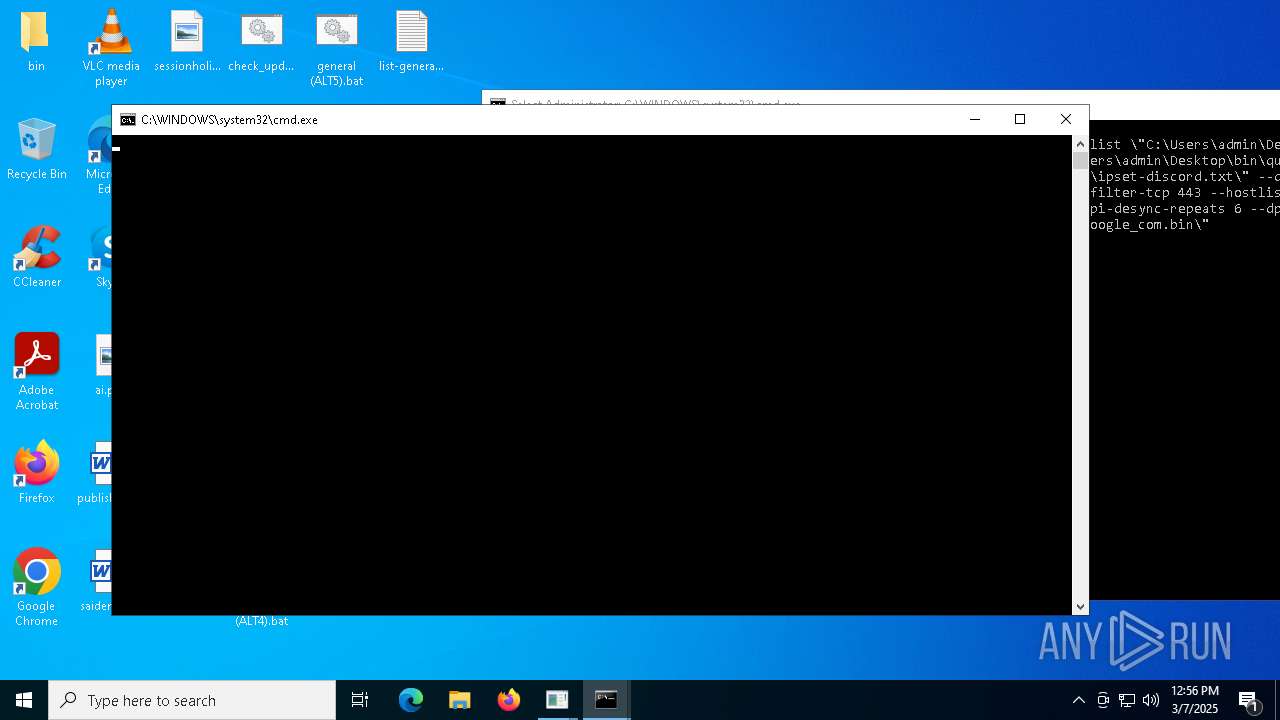Minimize the front cmd.exe window

point(975,119)
